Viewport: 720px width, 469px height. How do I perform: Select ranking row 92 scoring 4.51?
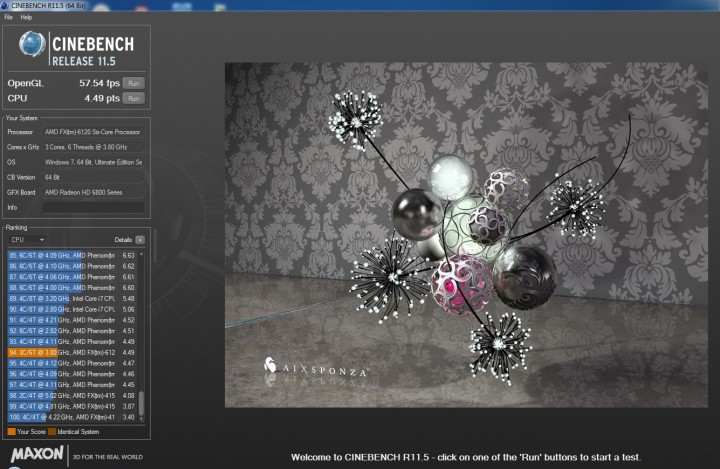coord(72,331)
